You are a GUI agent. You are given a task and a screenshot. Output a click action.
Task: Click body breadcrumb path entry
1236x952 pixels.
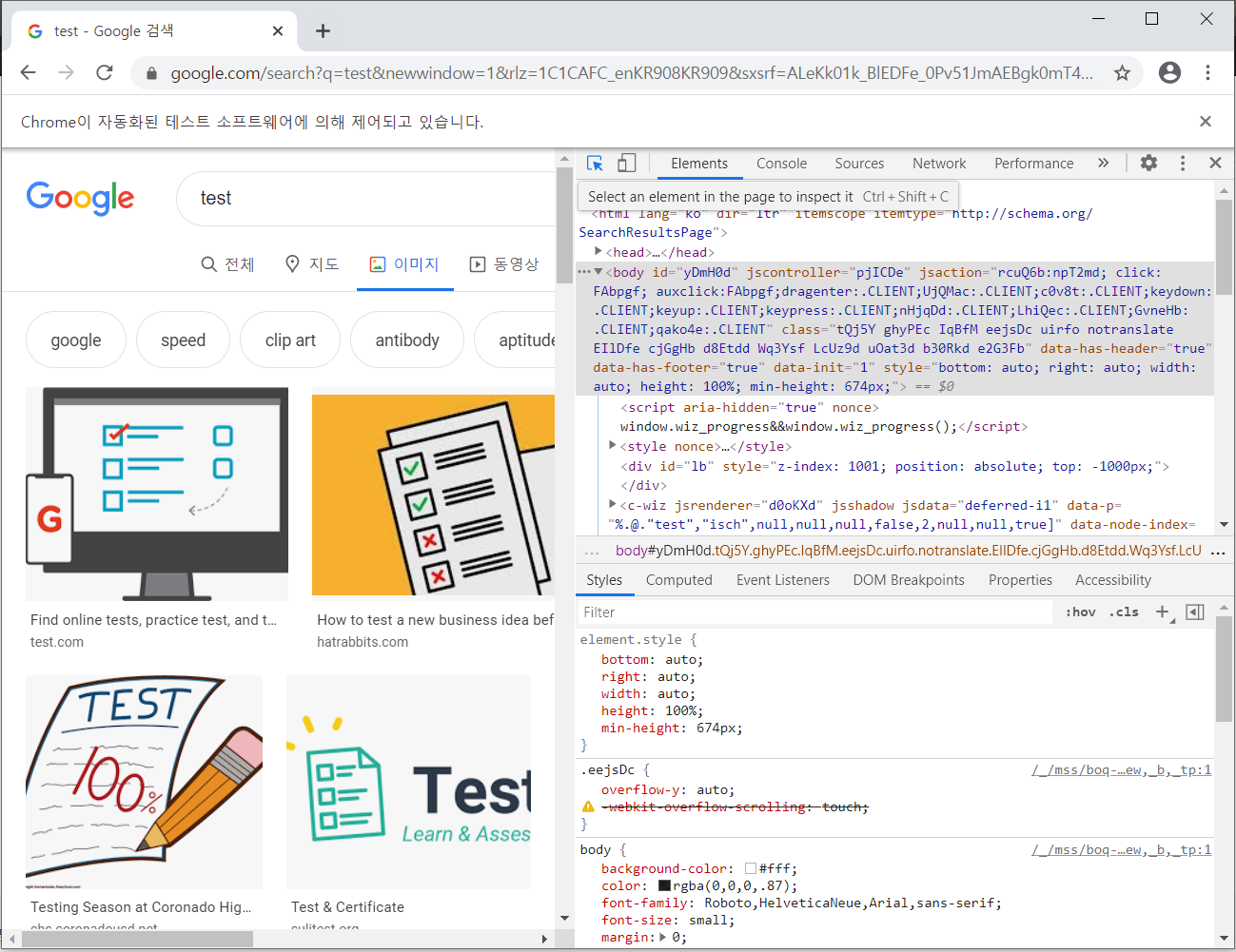pyautogui.click(x=908, y=551)
